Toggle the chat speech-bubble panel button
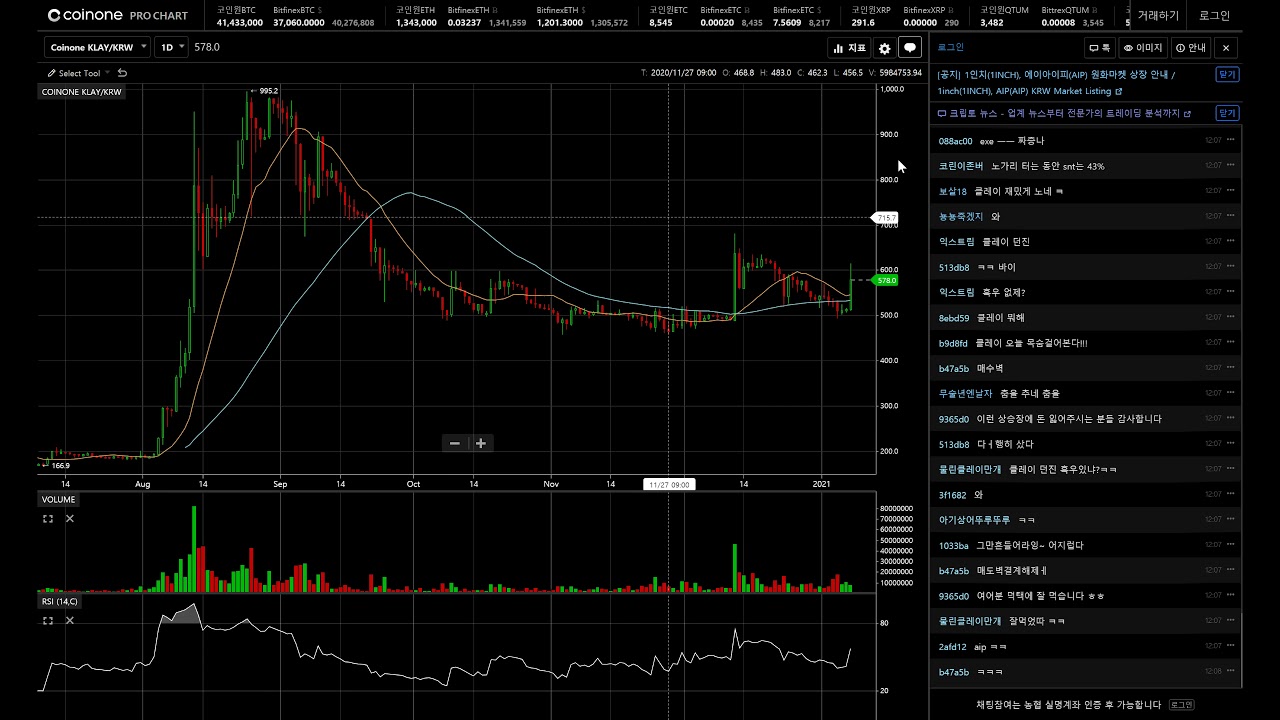 point(910,48)
